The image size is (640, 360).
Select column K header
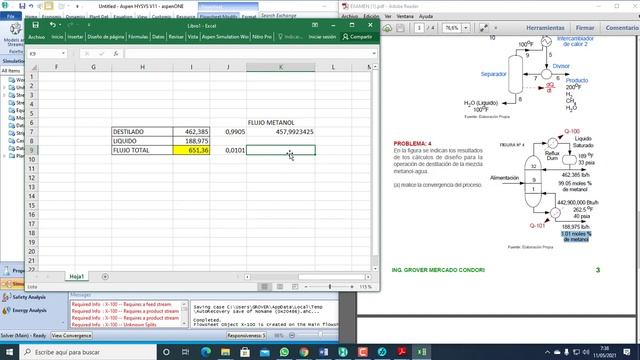pos(281,67)
